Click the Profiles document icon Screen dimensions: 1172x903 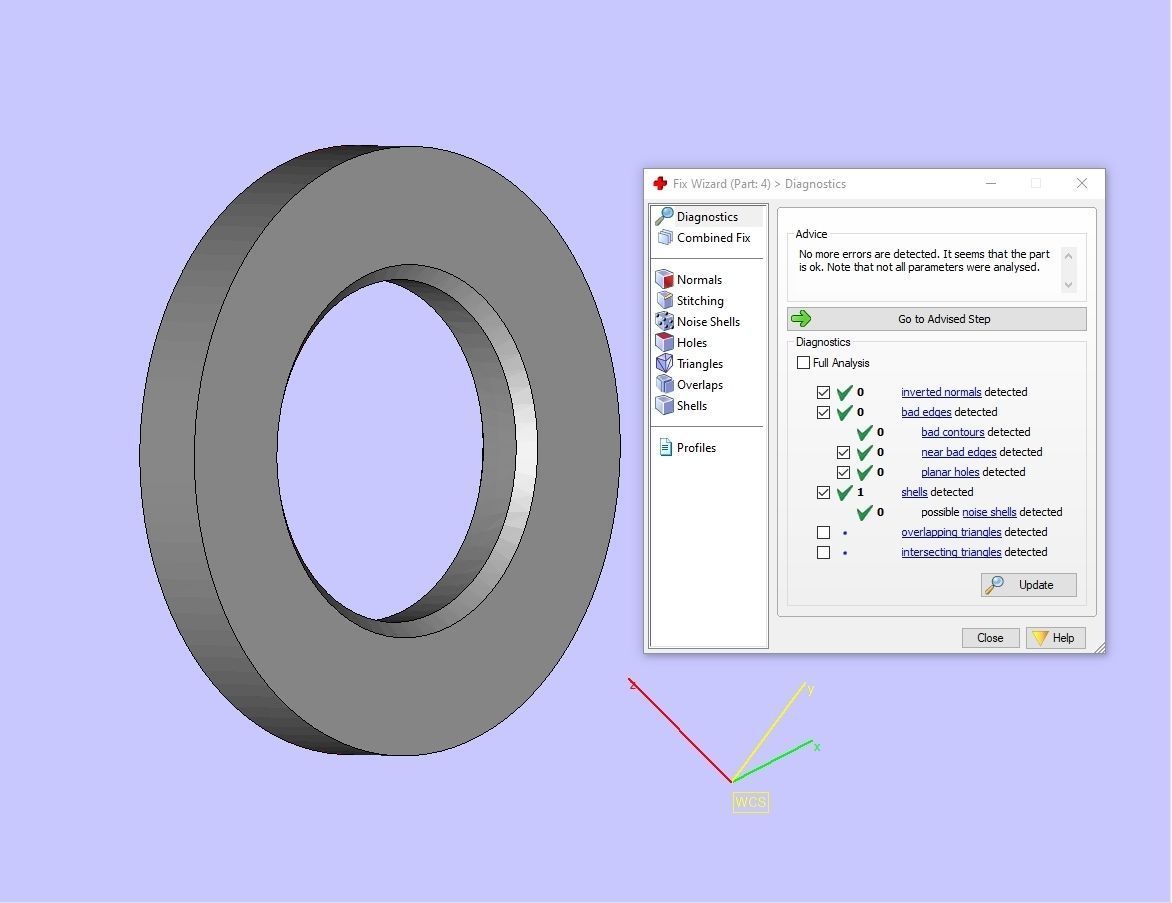[665, 447]
